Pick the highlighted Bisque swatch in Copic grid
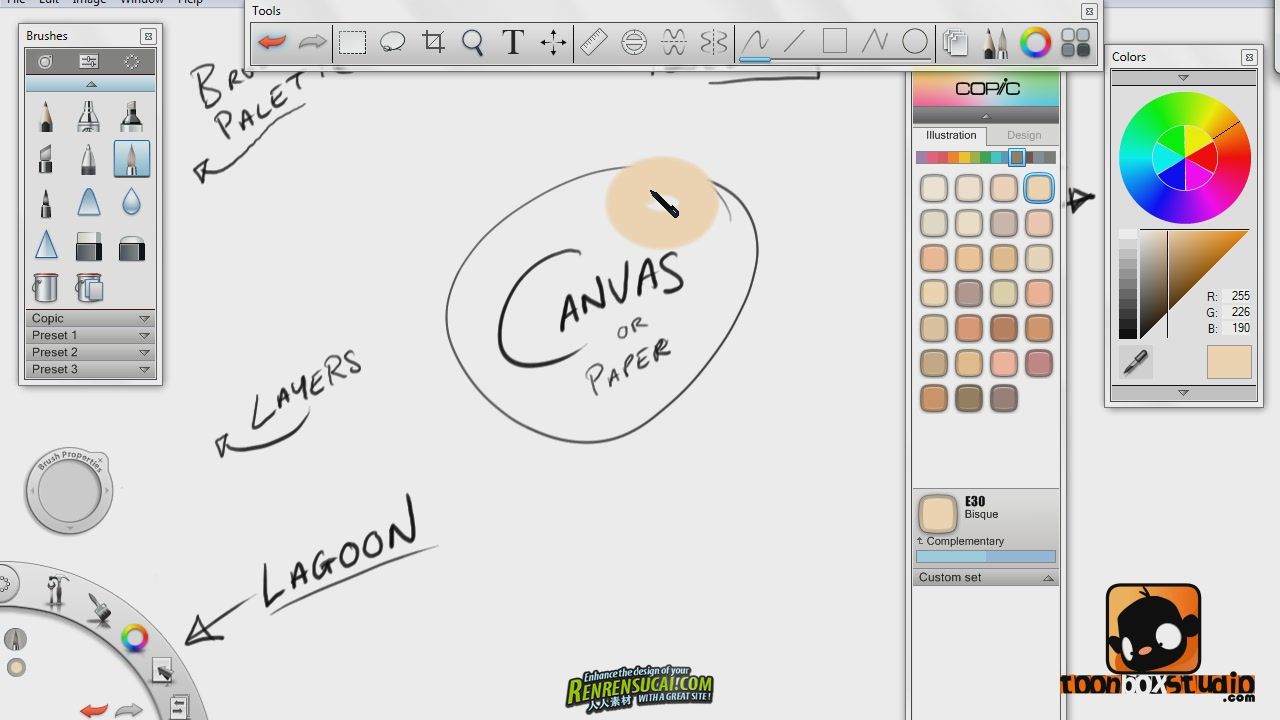The width and height of the screenshot is (1280, 720). click(x=1038, y=187)
